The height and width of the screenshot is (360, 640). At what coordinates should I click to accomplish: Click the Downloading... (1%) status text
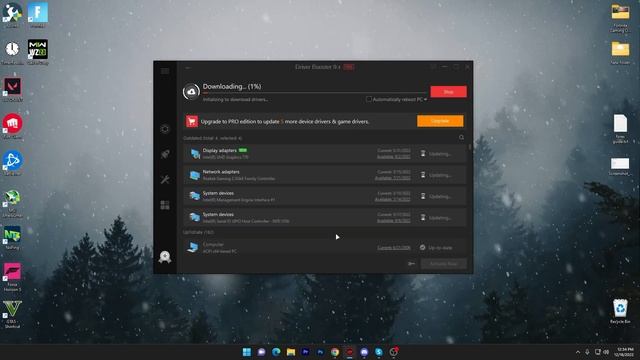tap(232, 86)
